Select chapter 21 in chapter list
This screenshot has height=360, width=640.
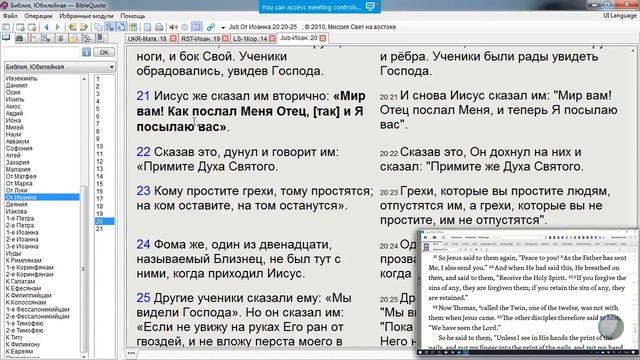pos(99,229)
